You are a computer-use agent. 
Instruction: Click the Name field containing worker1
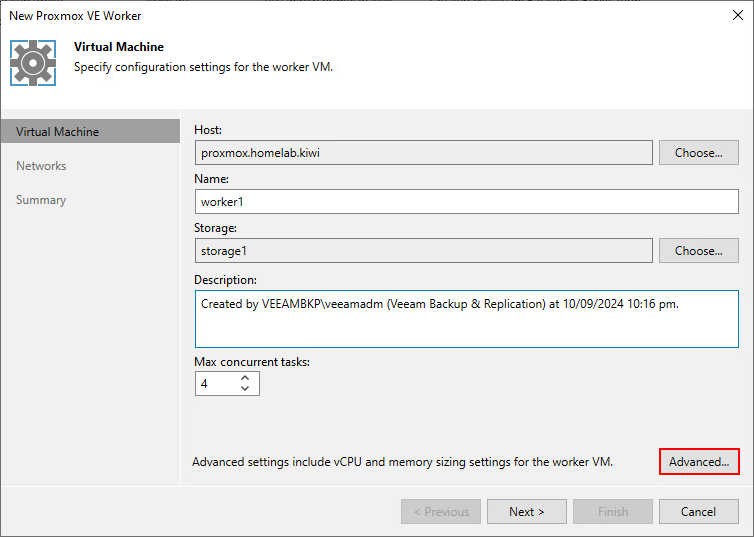coord(466,202)
